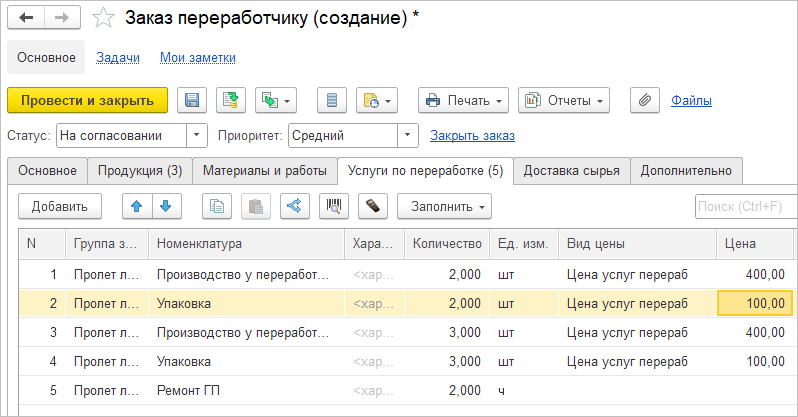Click the save (floppy disk) icon

tap(192, 100)
